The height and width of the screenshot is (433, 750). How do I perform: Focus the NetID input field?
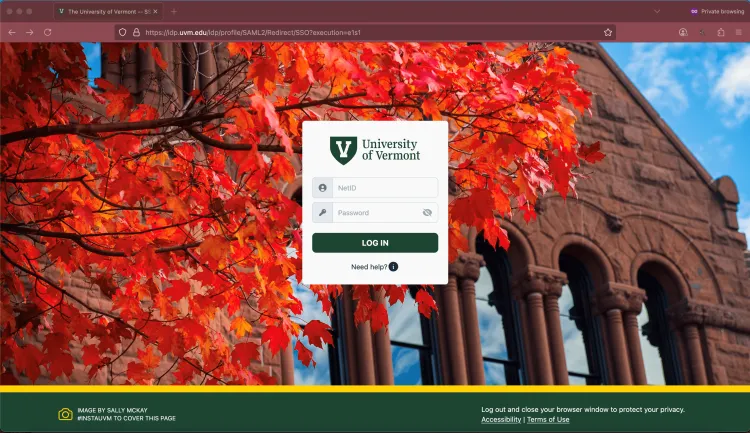(x=384, y=188)
